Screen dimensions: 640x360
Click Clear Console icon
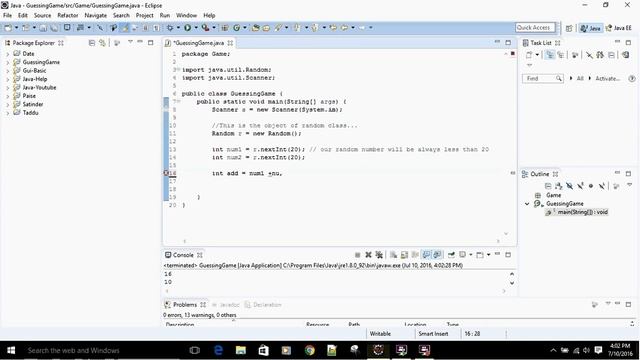point(393,255)
